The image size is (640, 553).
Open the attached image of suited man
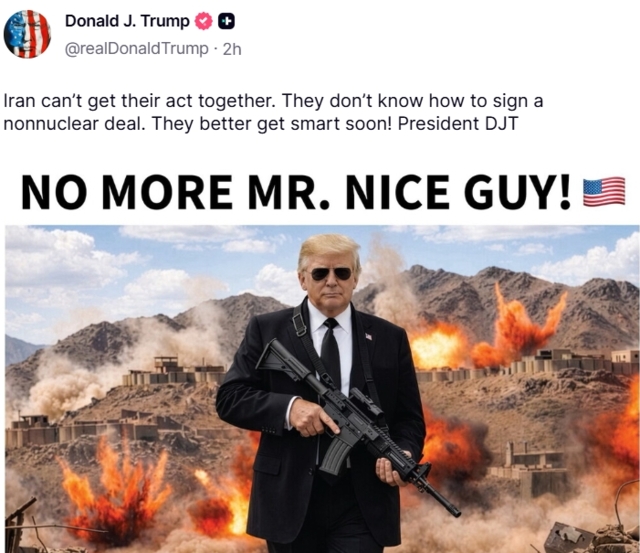coord(322,389)
